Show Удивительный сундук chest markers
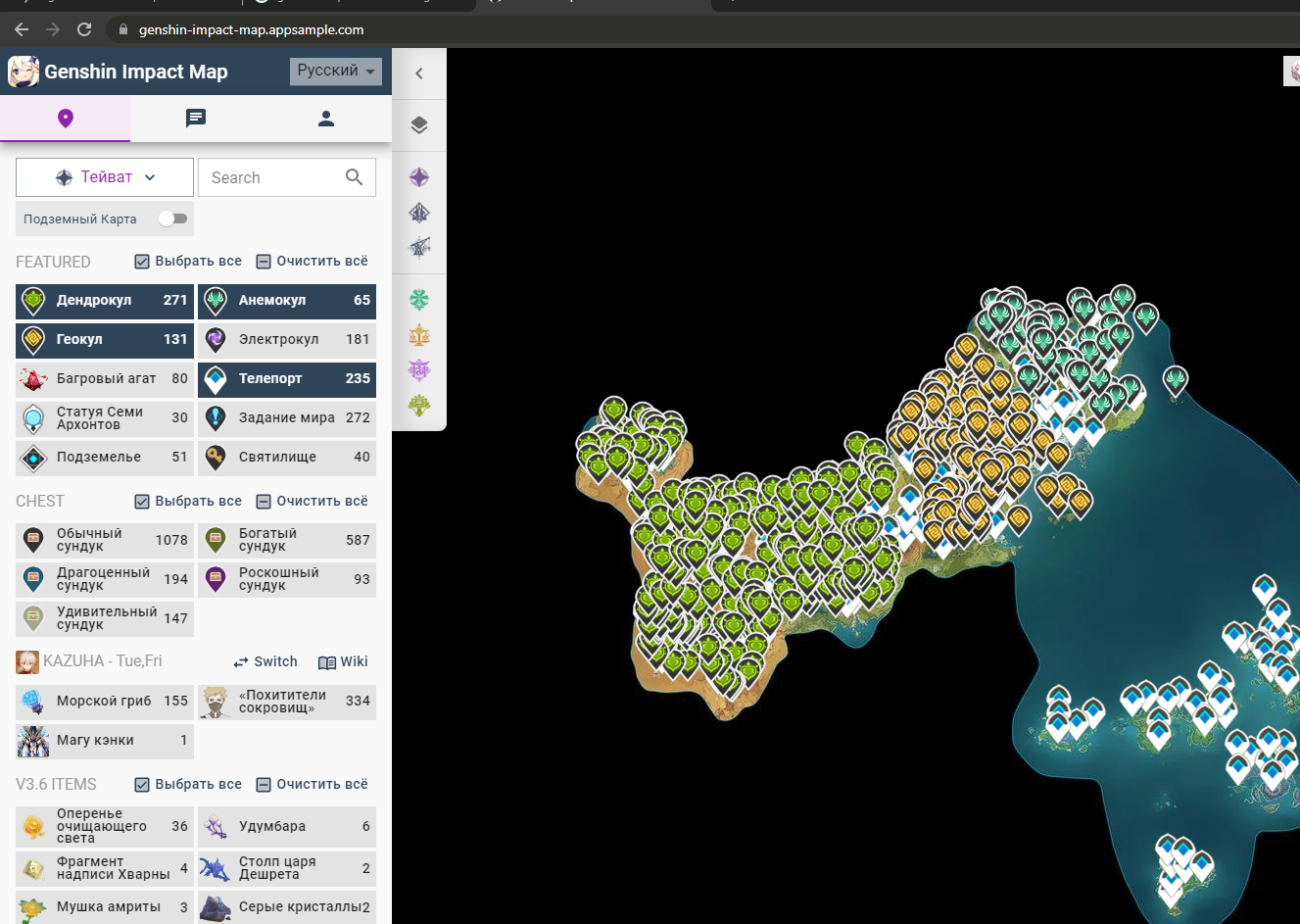Image resolution: width=1300 pixels, height=924 pixels. pos(105,618)
